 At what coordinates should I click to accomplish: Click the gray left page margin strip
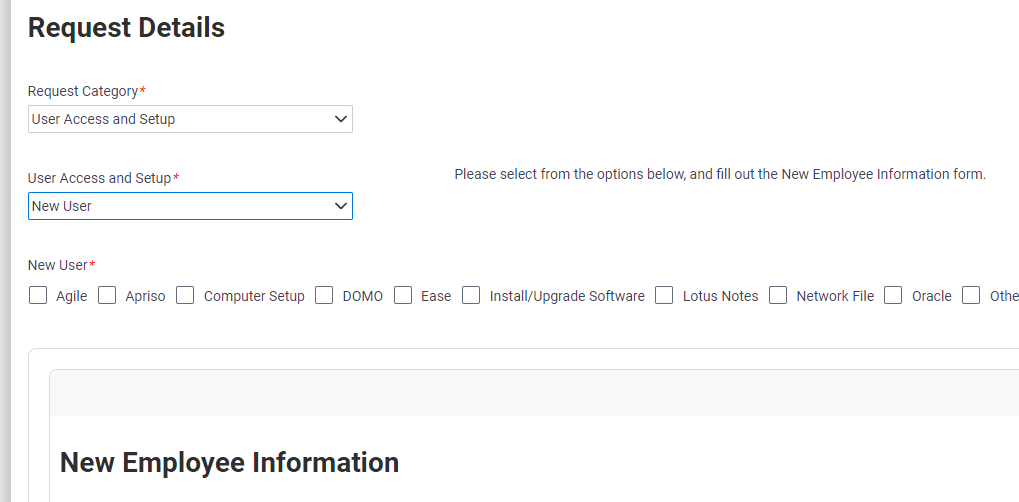5,250
